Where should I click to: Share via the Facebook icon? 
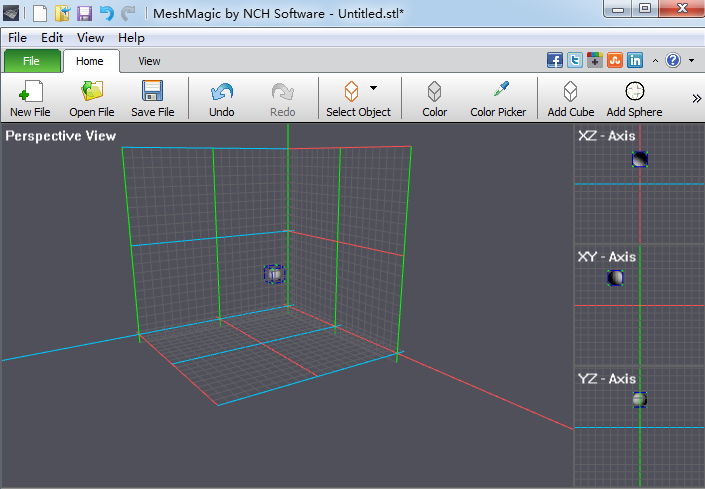tap(555, 60)
